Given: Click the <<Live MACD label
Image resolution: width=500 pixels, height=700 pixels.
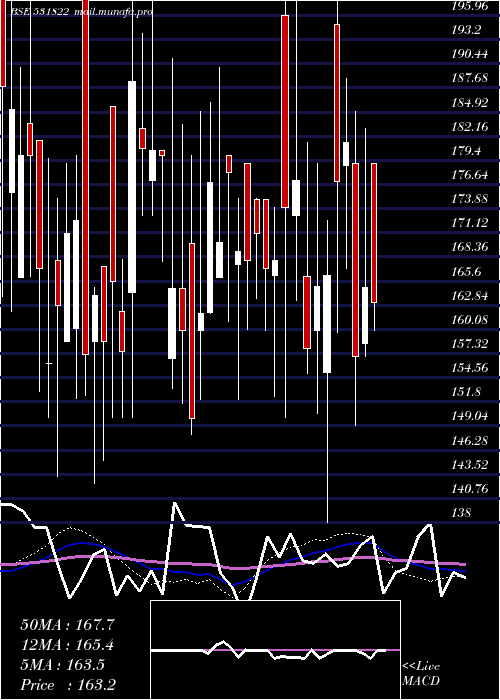Looking at the screenshot, I should (421, 674).
